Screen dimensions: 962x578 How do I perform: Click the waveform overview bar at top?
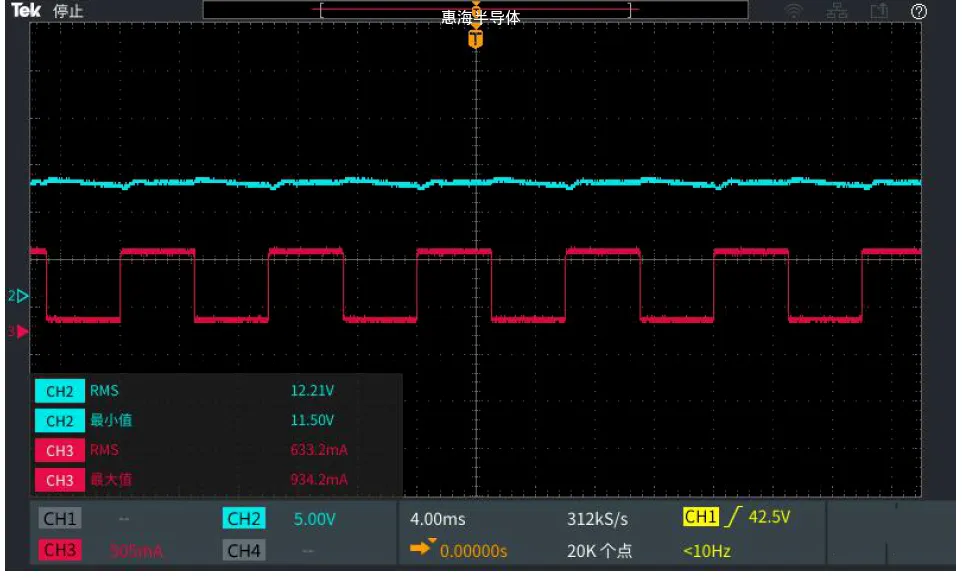(475, 10)
